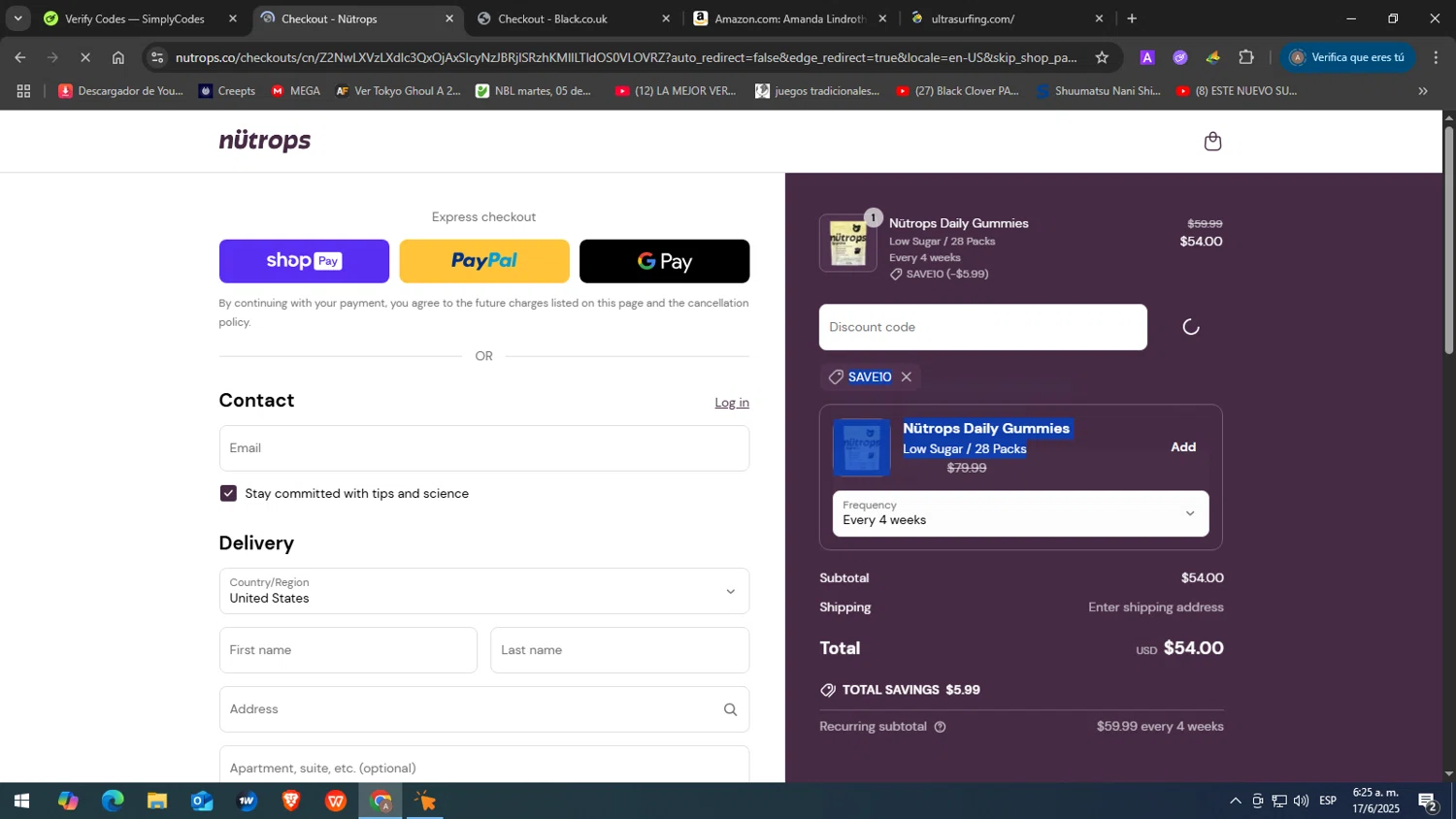This screenshot has height=819, width=1456.
Task: Switch to Verify Codes — SimplyCodes tab
Action: click(x=136, y=18)
